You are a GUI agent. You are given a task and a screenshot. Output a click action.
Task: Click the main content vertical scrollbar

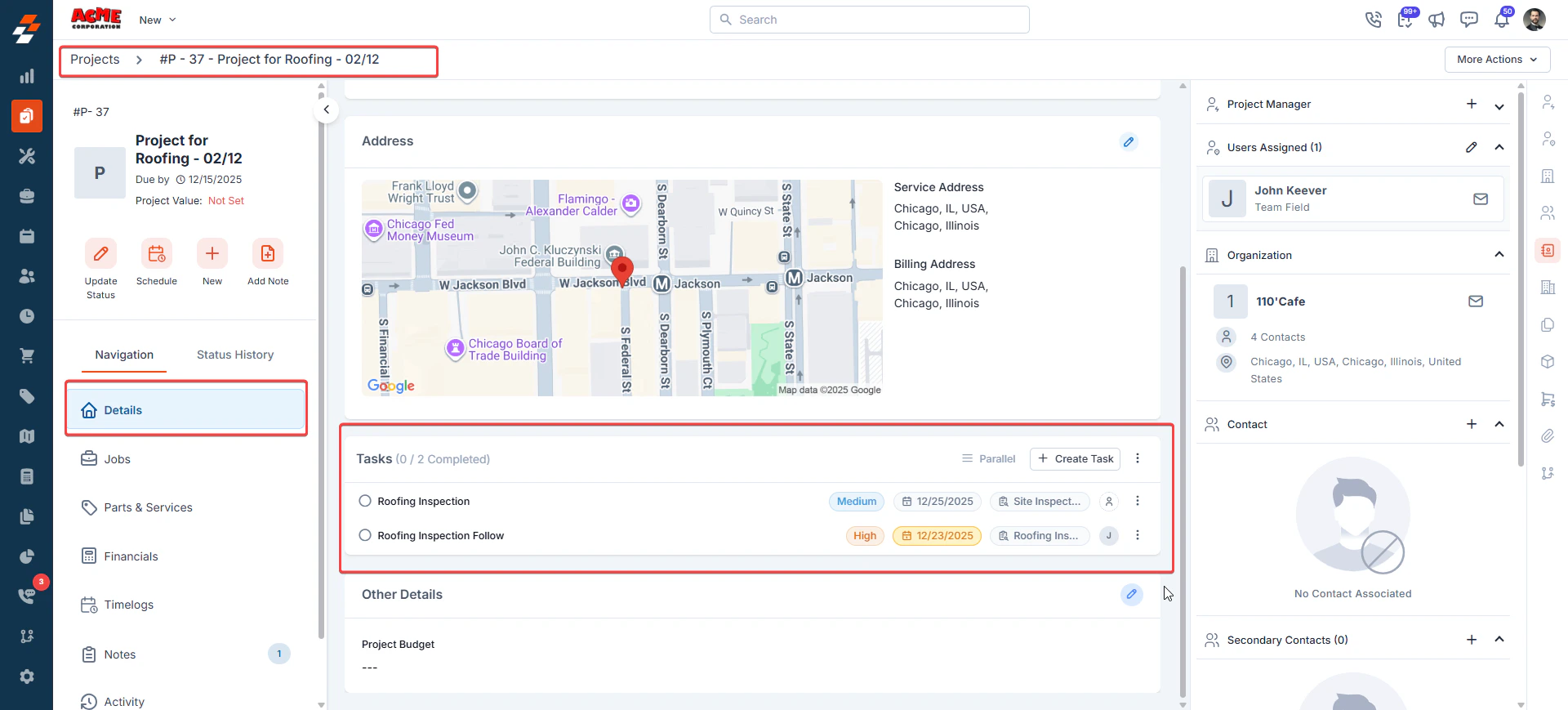tap(1183, 480)
